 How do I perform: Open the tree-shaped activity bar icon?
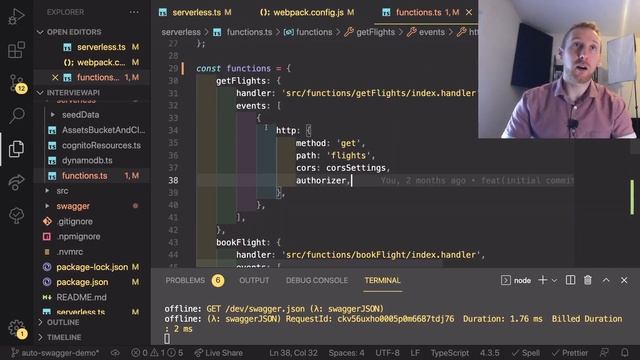click(16, 215)
